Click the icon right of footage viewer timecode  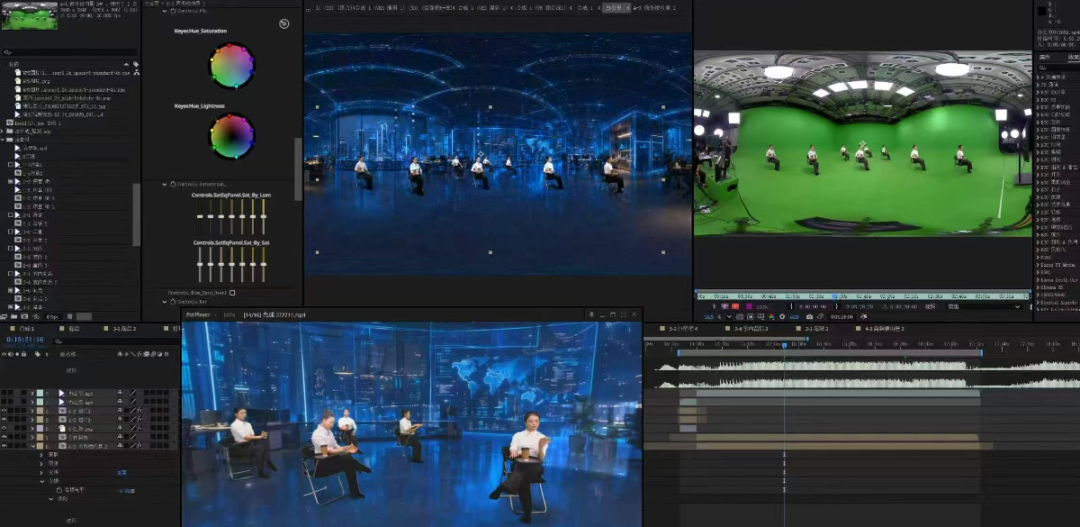(864, 317)
